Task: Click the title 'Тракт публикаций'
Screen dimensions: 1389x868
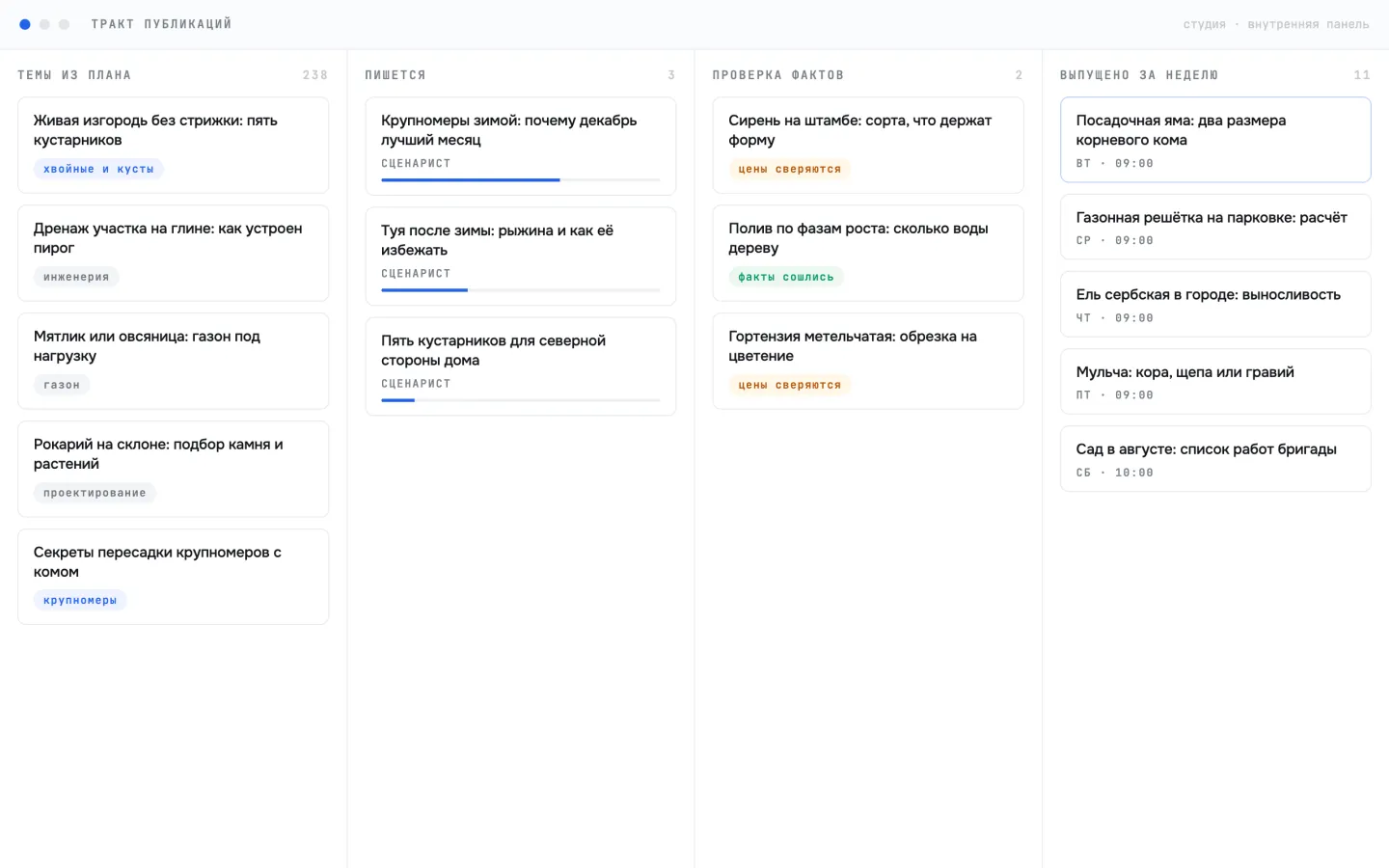Action: tap(161, 24)
